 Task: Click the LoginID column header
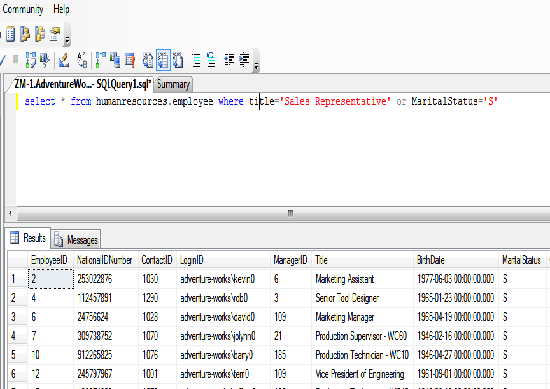pyautogui.click(x=223, y=260)
